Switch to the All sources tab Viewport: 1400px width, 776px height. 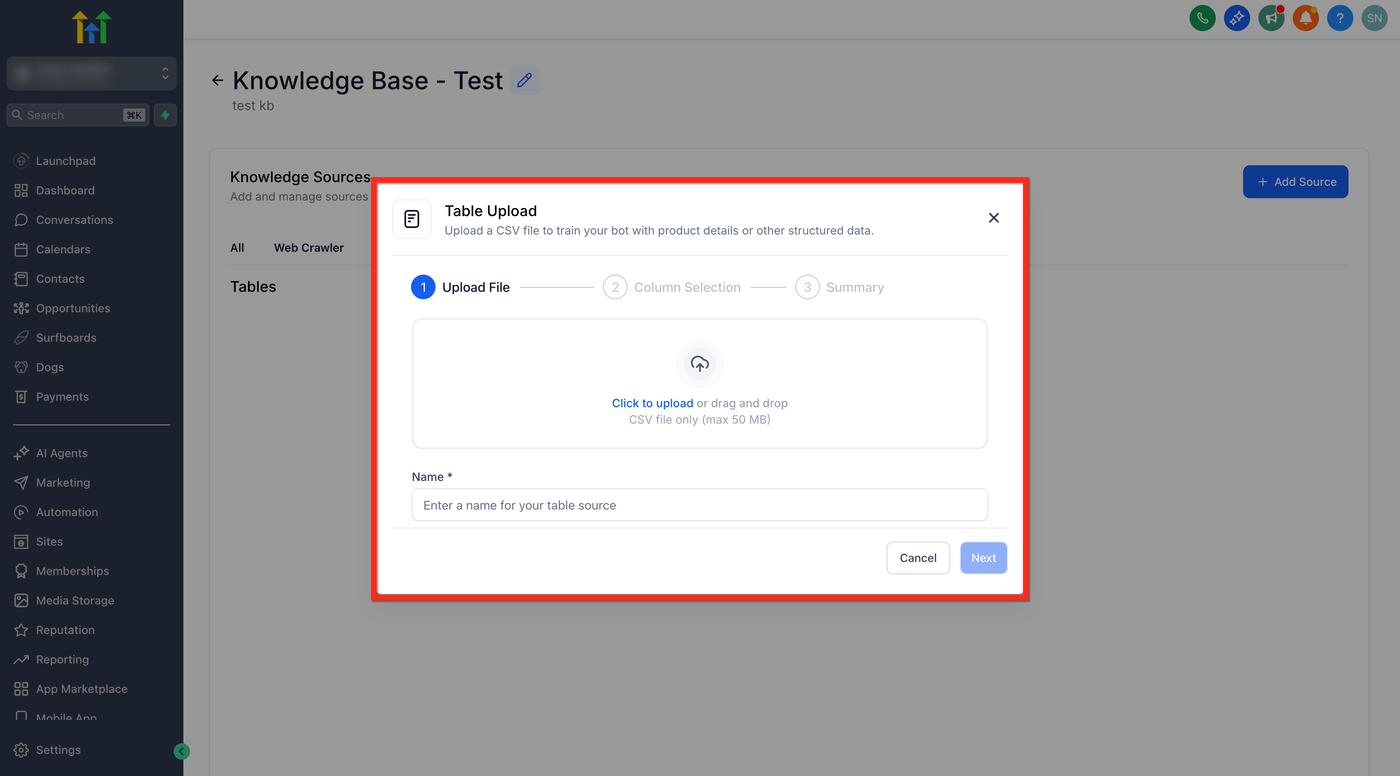(x=237, y=248)
